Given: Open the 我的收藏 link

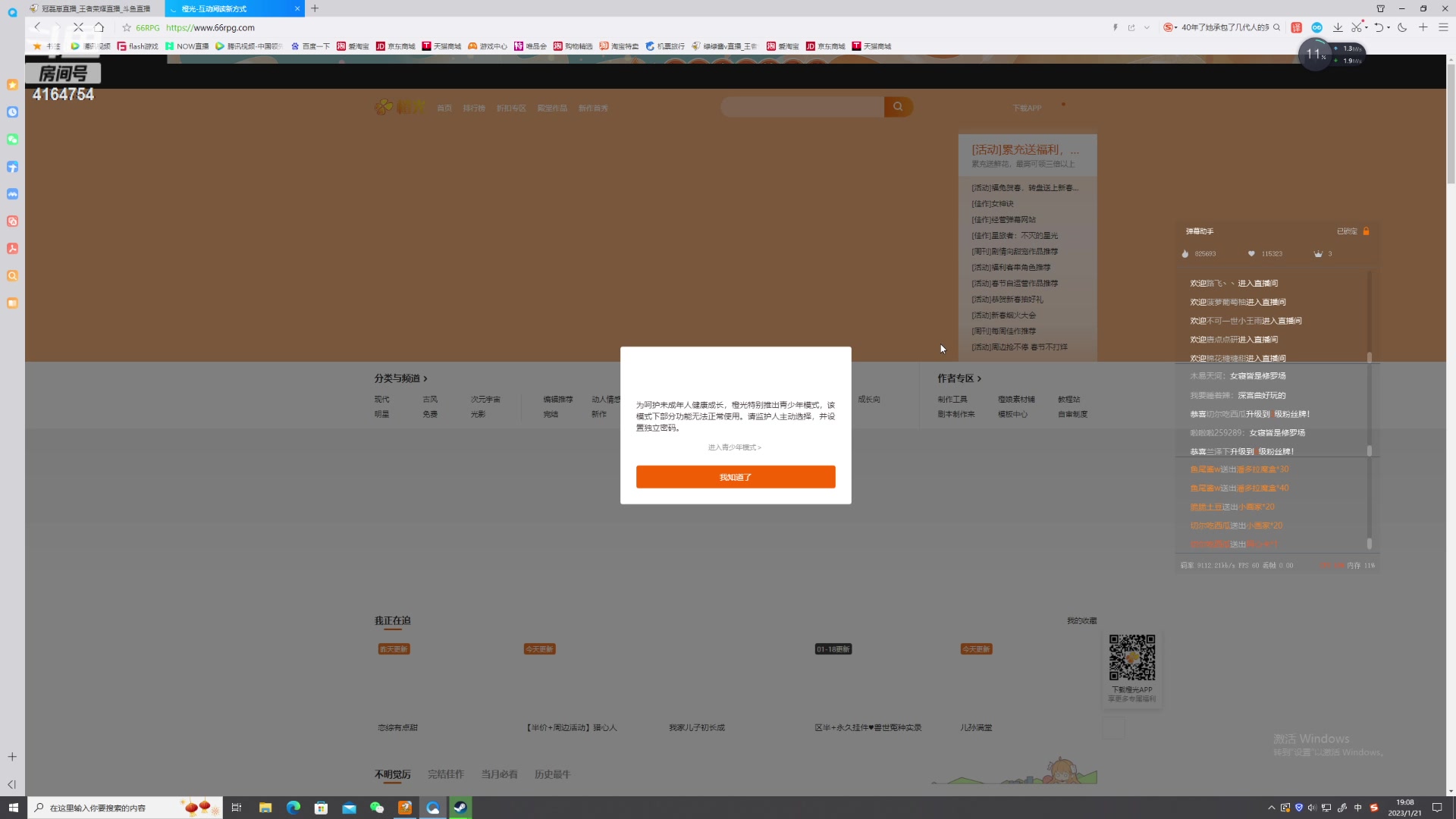Looking at the screenshot, I should (x=1081, y=621).
